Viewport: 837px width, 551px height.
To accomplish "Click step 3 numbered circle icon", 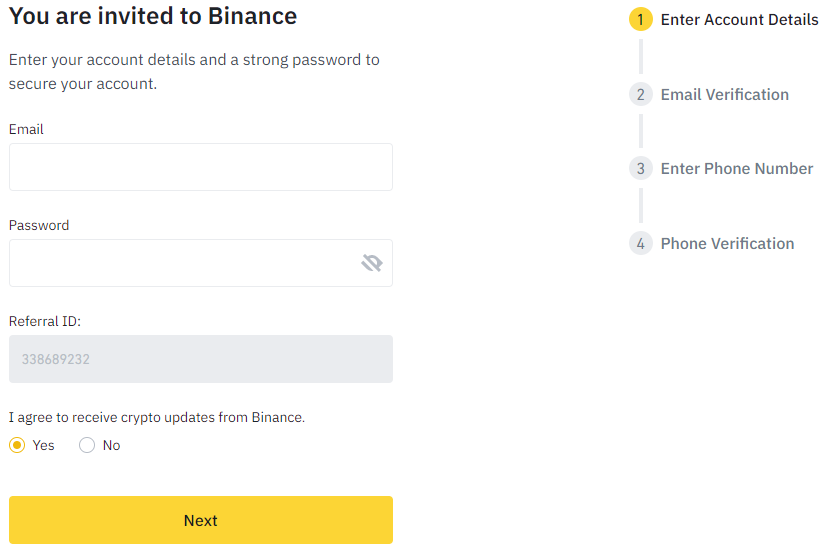I will point(640,169).
